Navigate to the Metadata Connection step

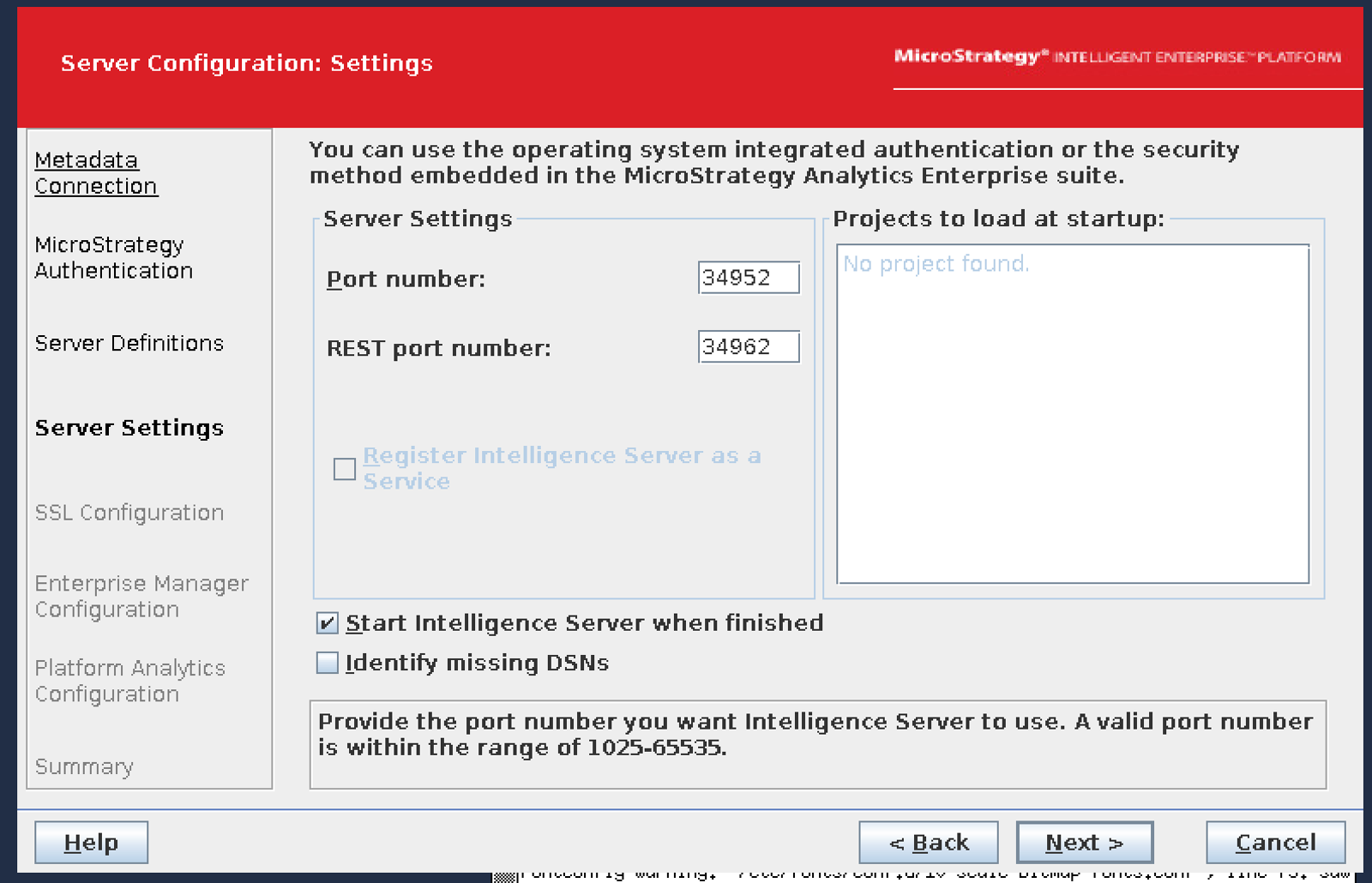95,172
